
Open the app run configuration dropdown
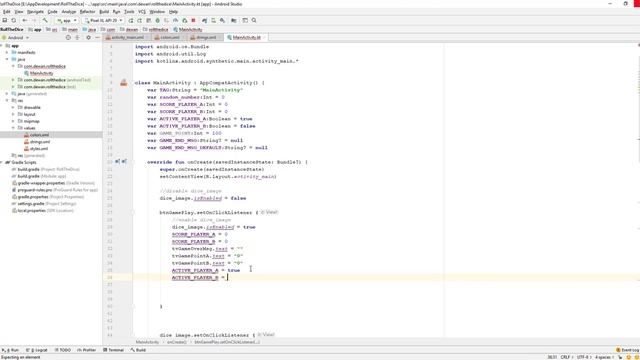pos(67,20)
